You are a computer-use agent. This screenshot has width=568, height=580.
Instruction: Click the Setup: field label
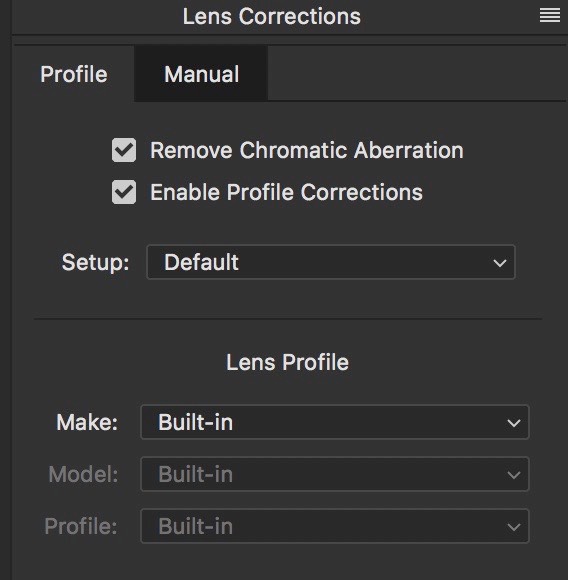pyautogui.click(x=95, y=262)
